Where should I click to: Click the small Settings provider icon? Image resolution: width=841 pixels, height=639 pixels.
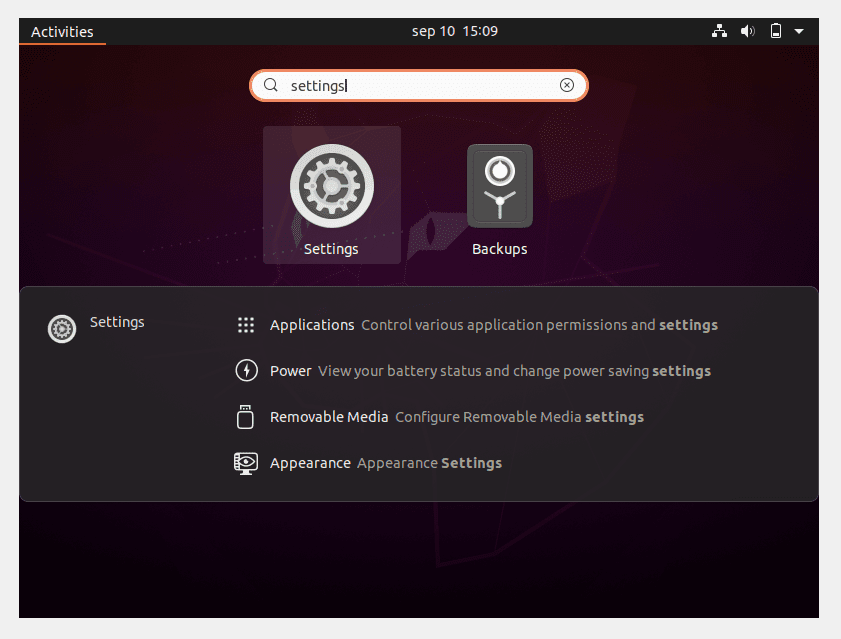coord(62,328)
